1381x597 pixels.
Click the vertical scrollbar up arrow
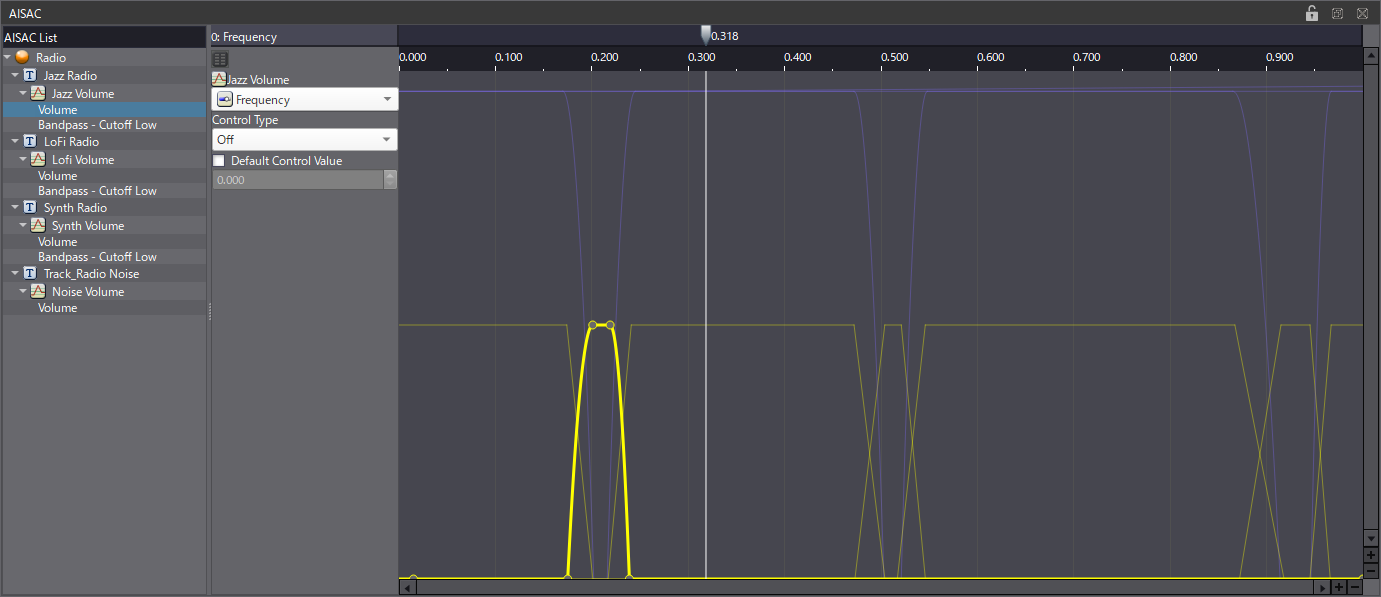point(1371,55)
